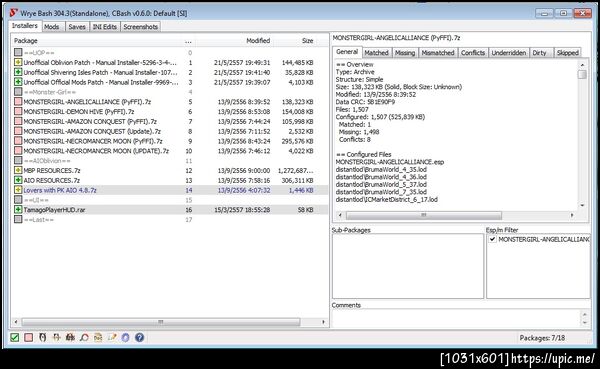Click status icon of Unofficial Oblivion Patch package
Screen dimensions: 600x369
point(18,62)
